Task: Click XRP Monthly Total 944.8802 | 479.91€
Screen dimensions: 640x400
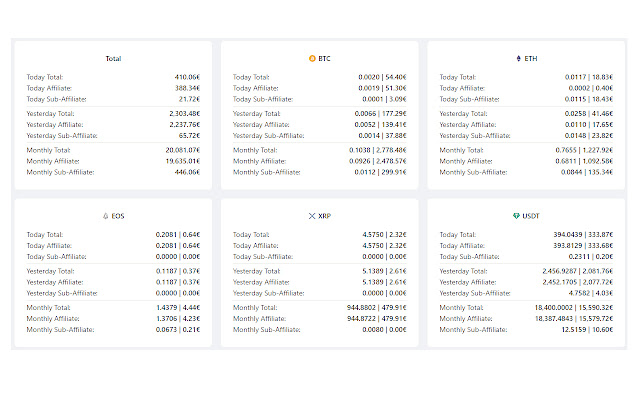Action: point(377,308)
